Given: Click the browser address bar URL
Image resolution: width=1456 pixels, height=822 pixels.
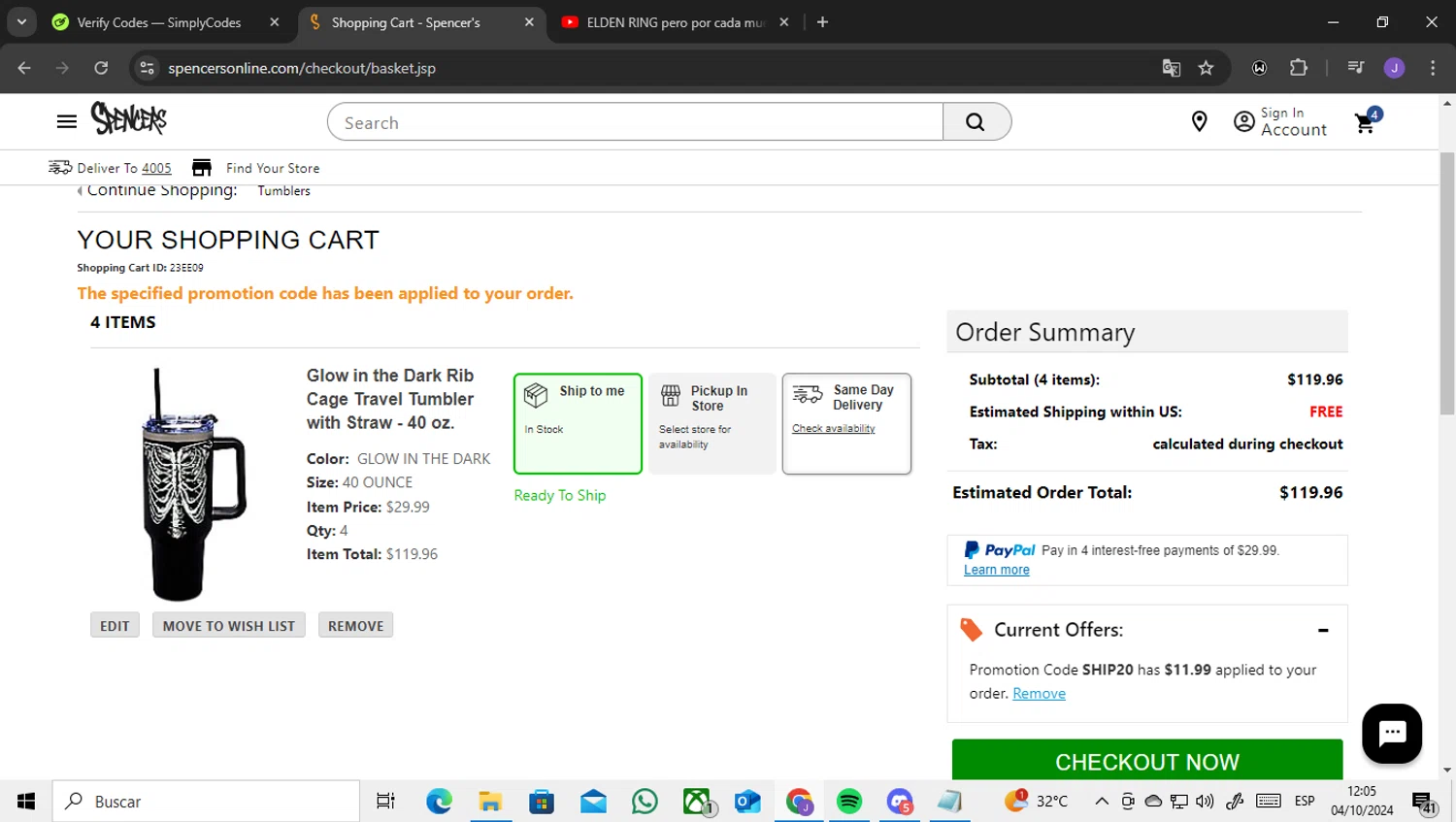Looking at the screenshot, I should tap(302, 68).
